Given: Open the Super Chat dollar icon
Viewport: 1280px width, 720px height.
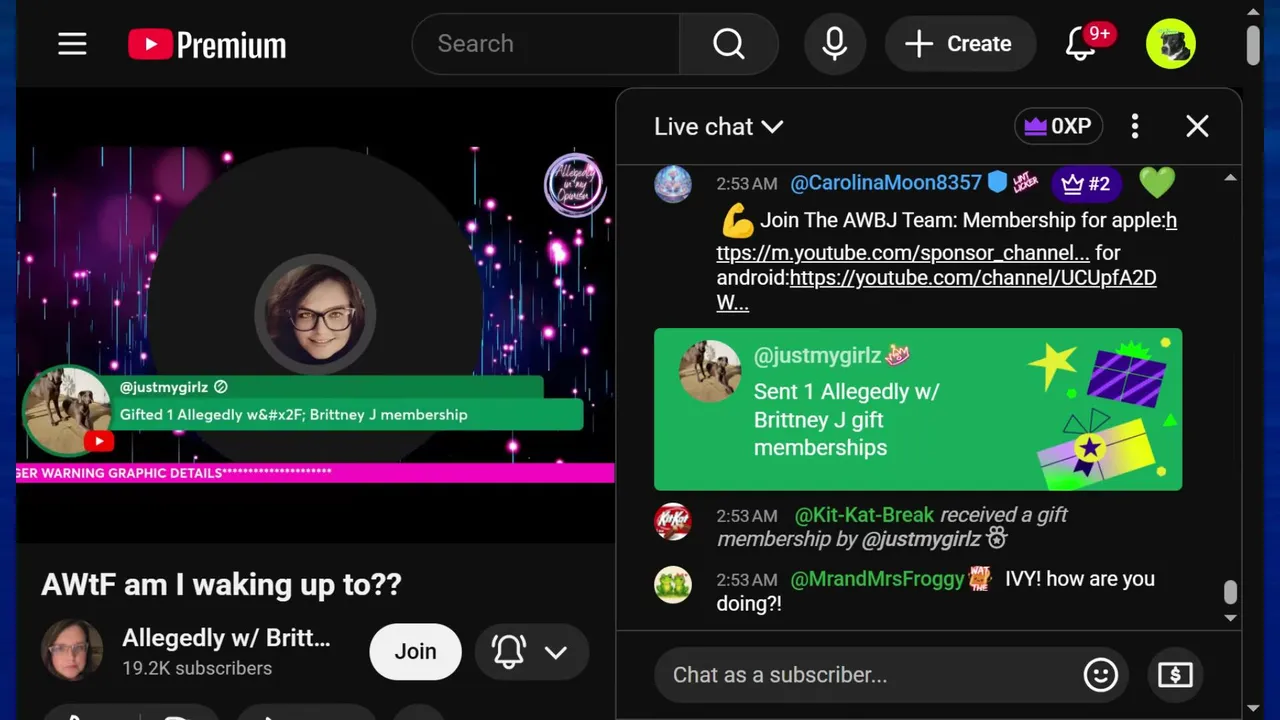Looking at the screenshot, I should (1175, 675).
